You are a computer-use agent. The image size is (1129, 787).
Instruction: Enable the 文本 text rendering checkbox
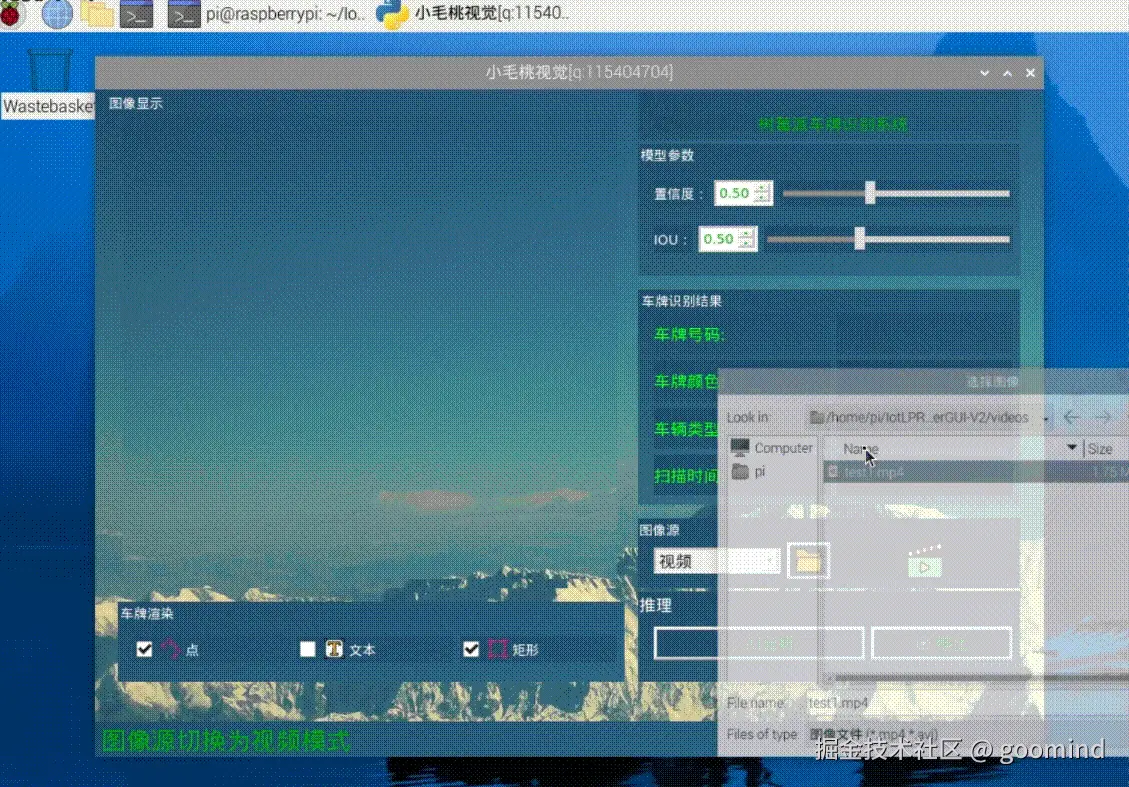[308, 649]
